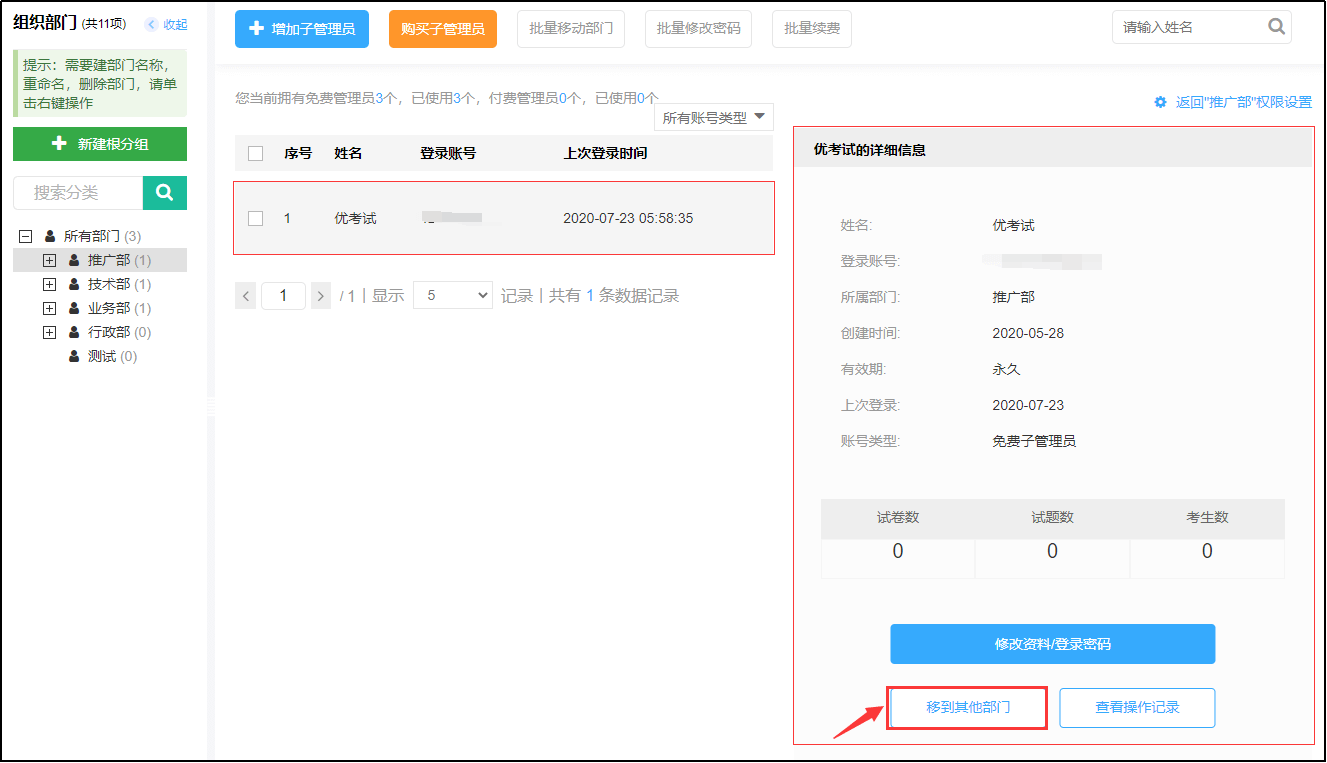Click 返回"推广部"权限设置 link

tap(1244, 102)
